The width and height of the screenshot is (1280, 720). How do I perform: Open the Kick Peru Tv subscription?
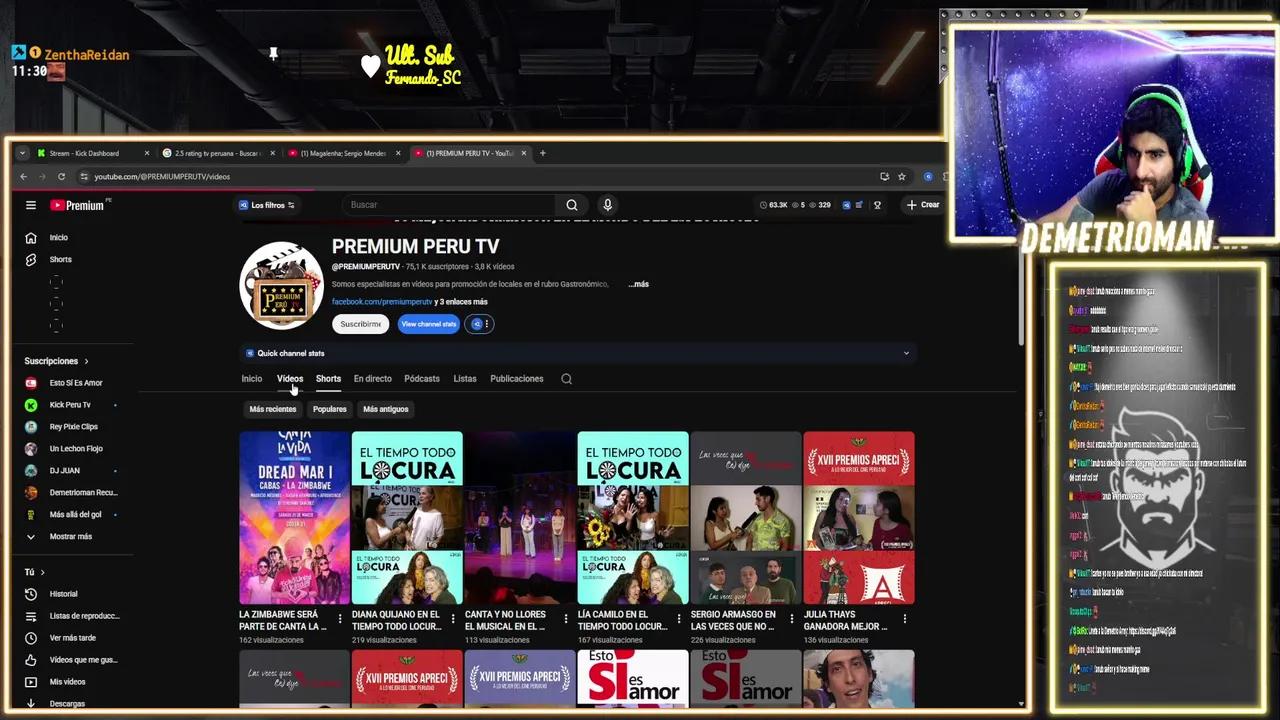[70, 405]
